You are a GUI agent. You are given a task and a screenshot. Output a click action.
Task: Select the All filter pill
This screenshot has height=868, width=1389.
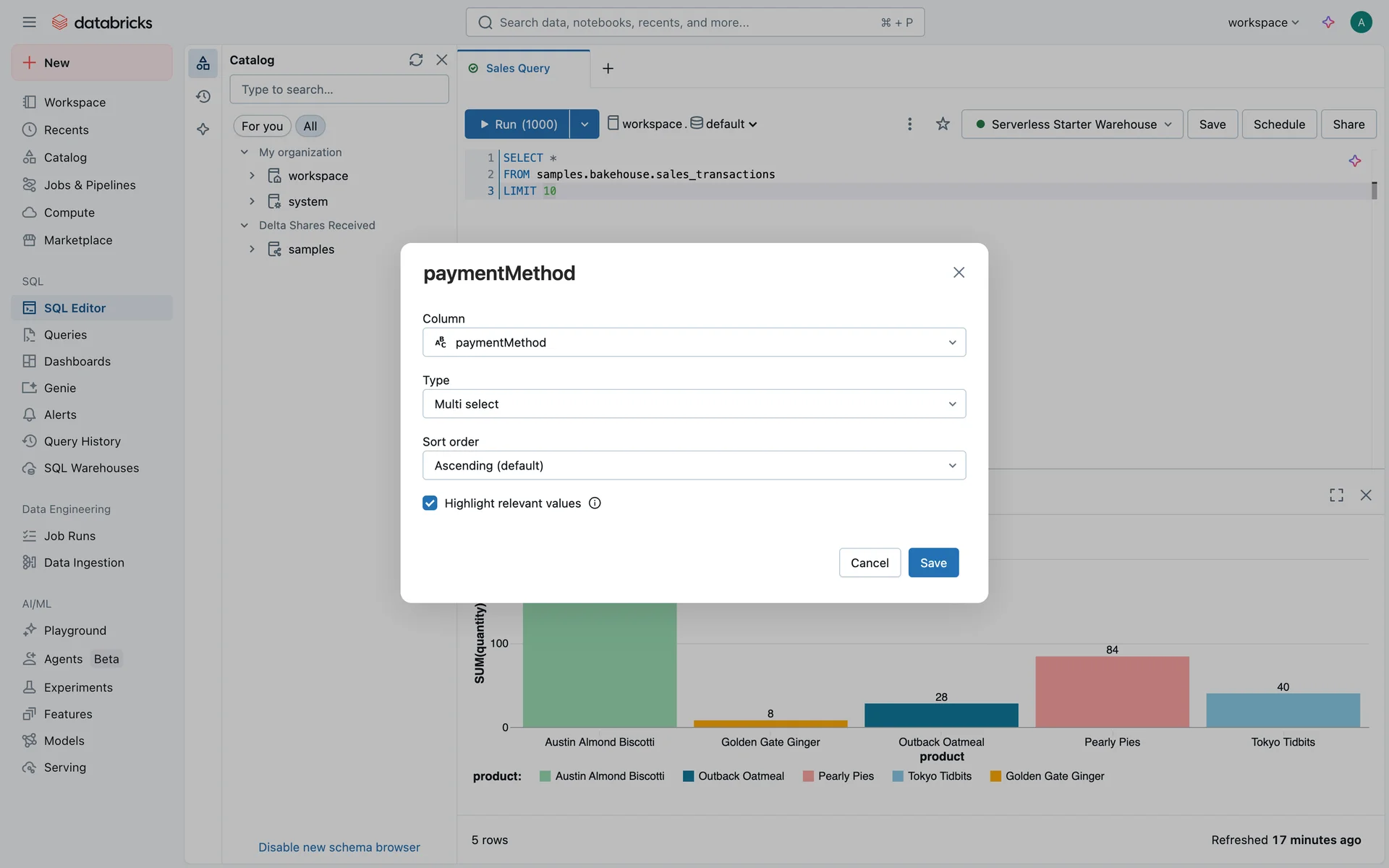(x=310, y=126)
